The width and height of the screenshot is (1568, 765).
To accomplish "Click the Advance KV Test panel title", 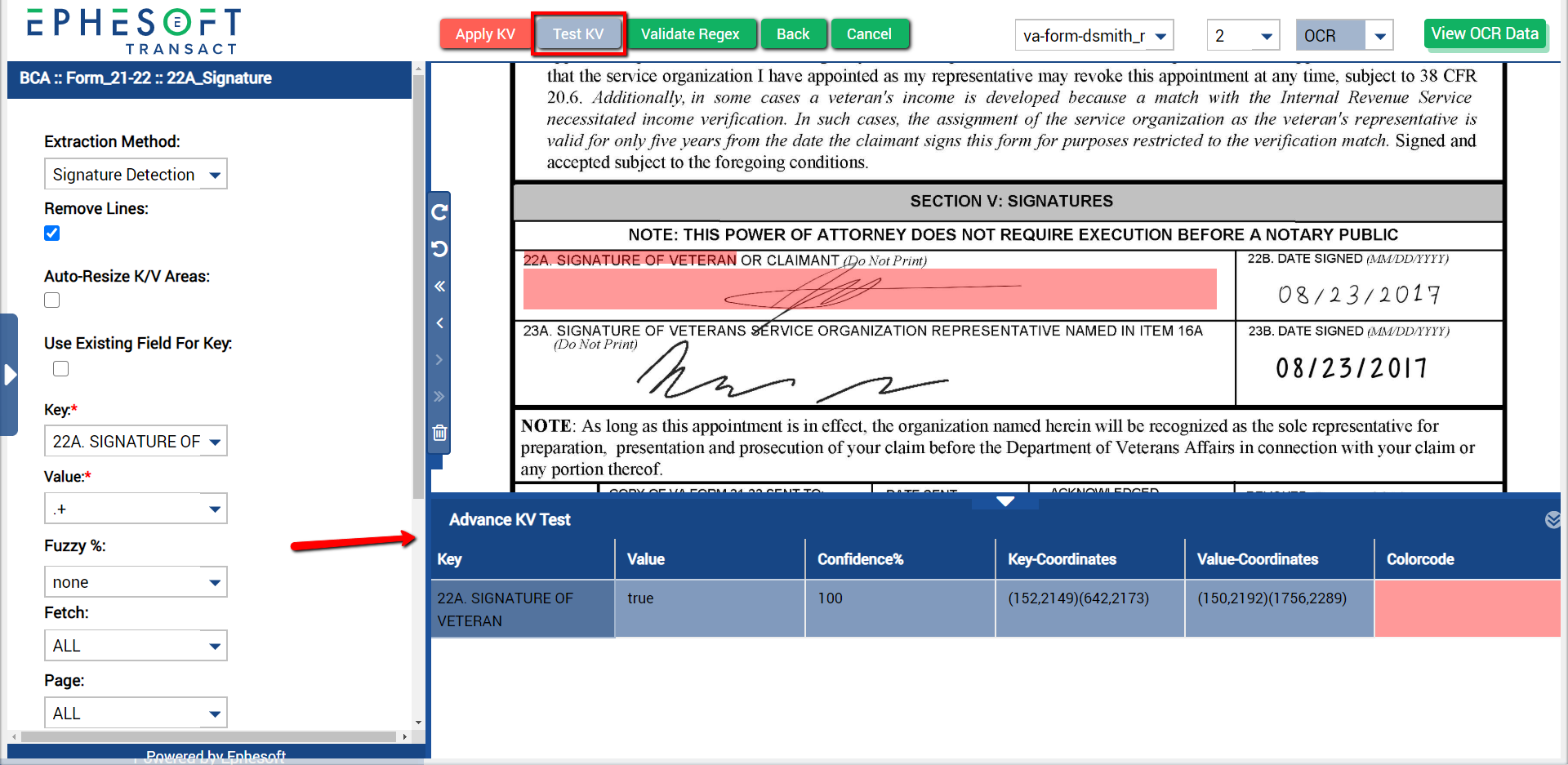I will click(510, 520).
